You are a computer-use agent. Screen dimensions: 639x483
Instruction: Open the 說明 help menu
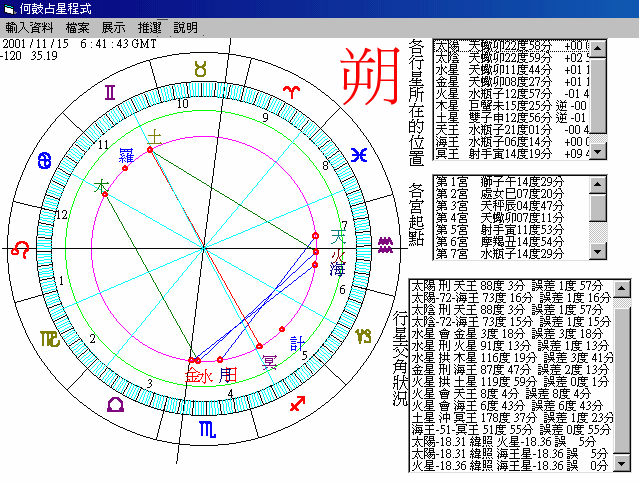point(185,27)
